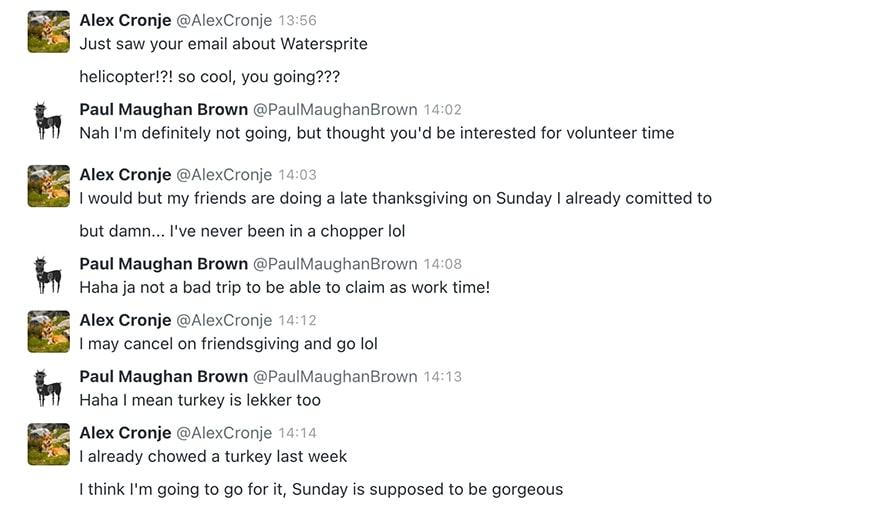Click Paul Maughan Brown's avatar at 14:02

click(x=48, y=120)
